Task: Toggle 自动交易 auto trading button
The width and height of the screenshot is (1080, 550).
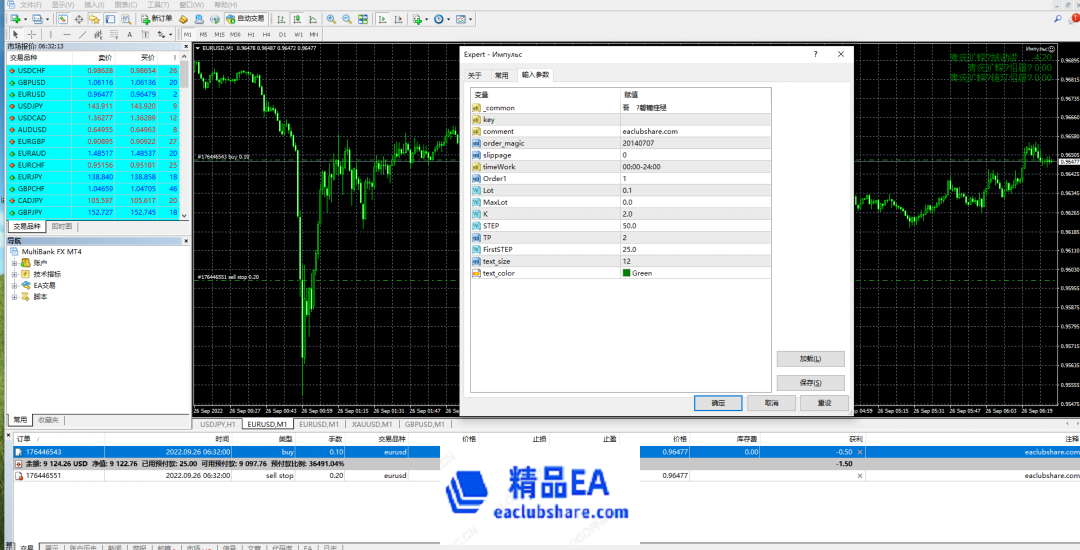Action: point(245,19)
